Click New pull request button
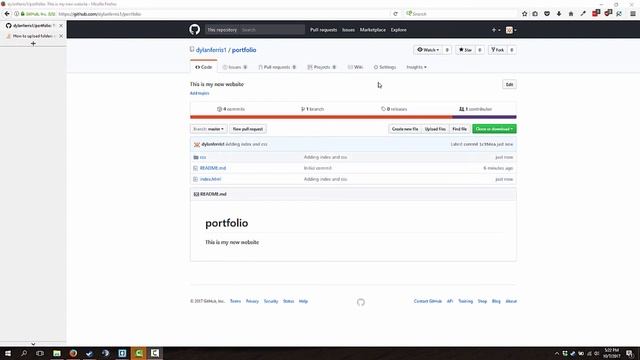The width and height of the screenshot is (640, 360). pyautogui.click(x=247, y=129)
